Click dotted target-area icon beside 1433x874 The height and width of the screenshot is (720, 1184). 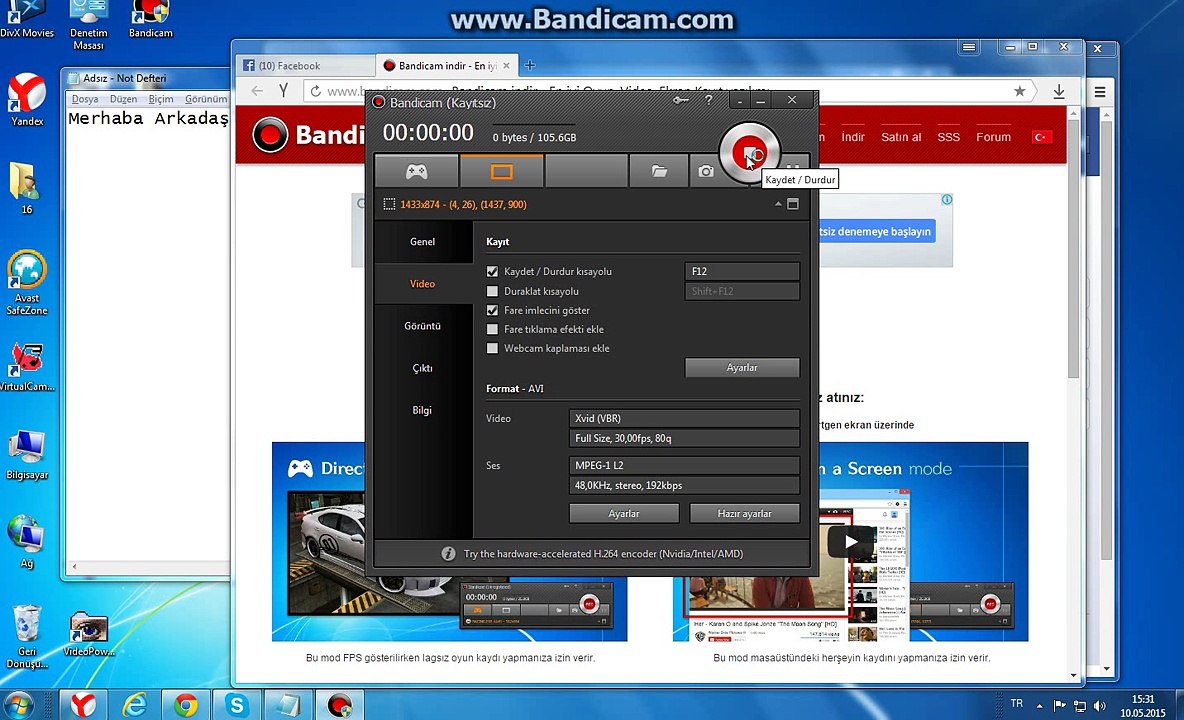[x=389, y=205]
